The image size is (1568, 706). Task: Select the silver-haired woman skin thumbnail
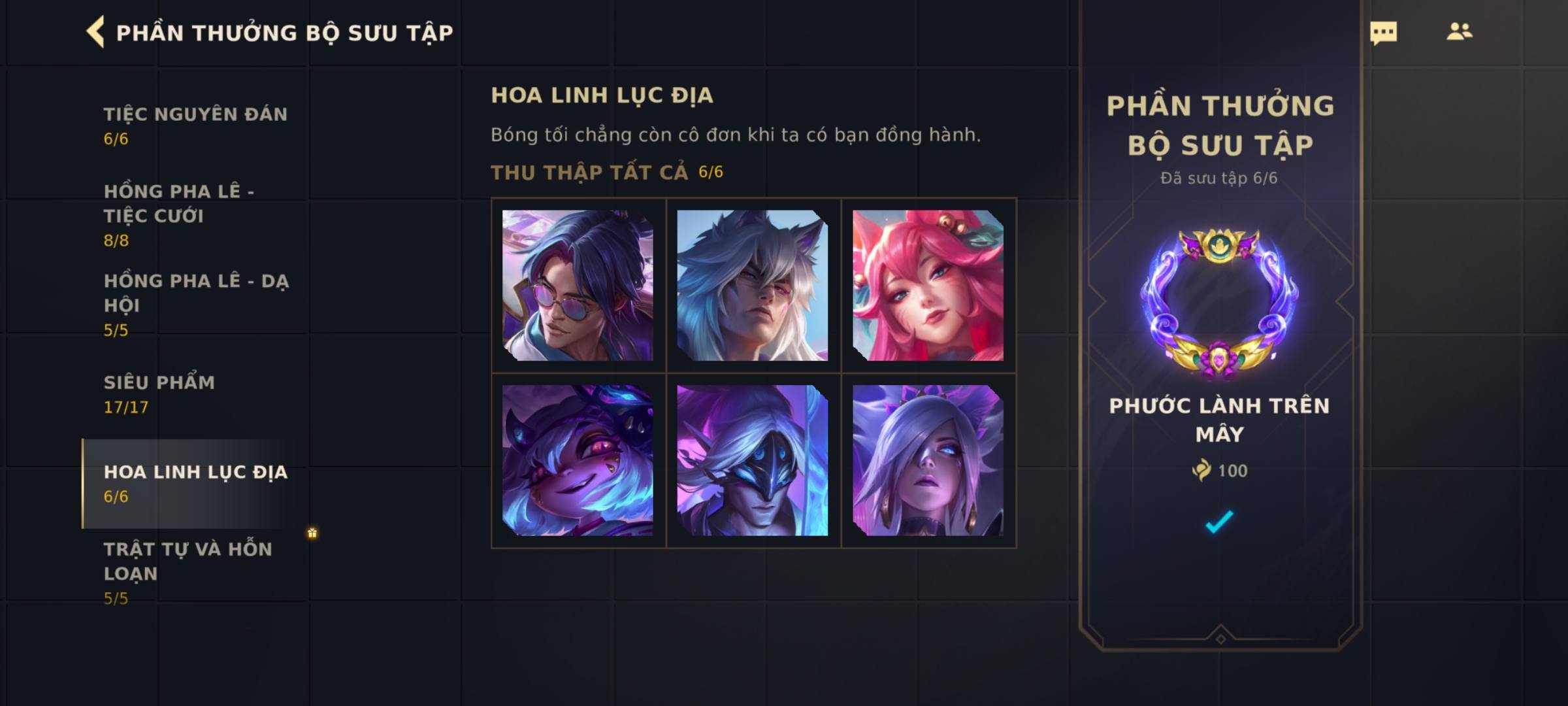[x=928, y=460]
